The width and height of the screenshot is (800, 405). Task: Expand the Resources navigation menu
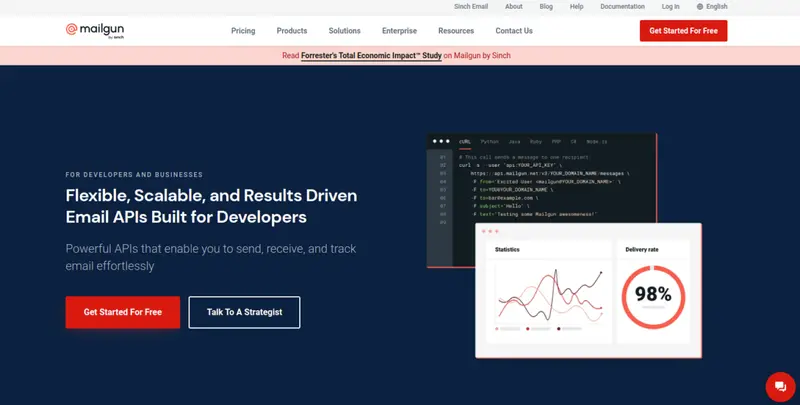(456, 31)
